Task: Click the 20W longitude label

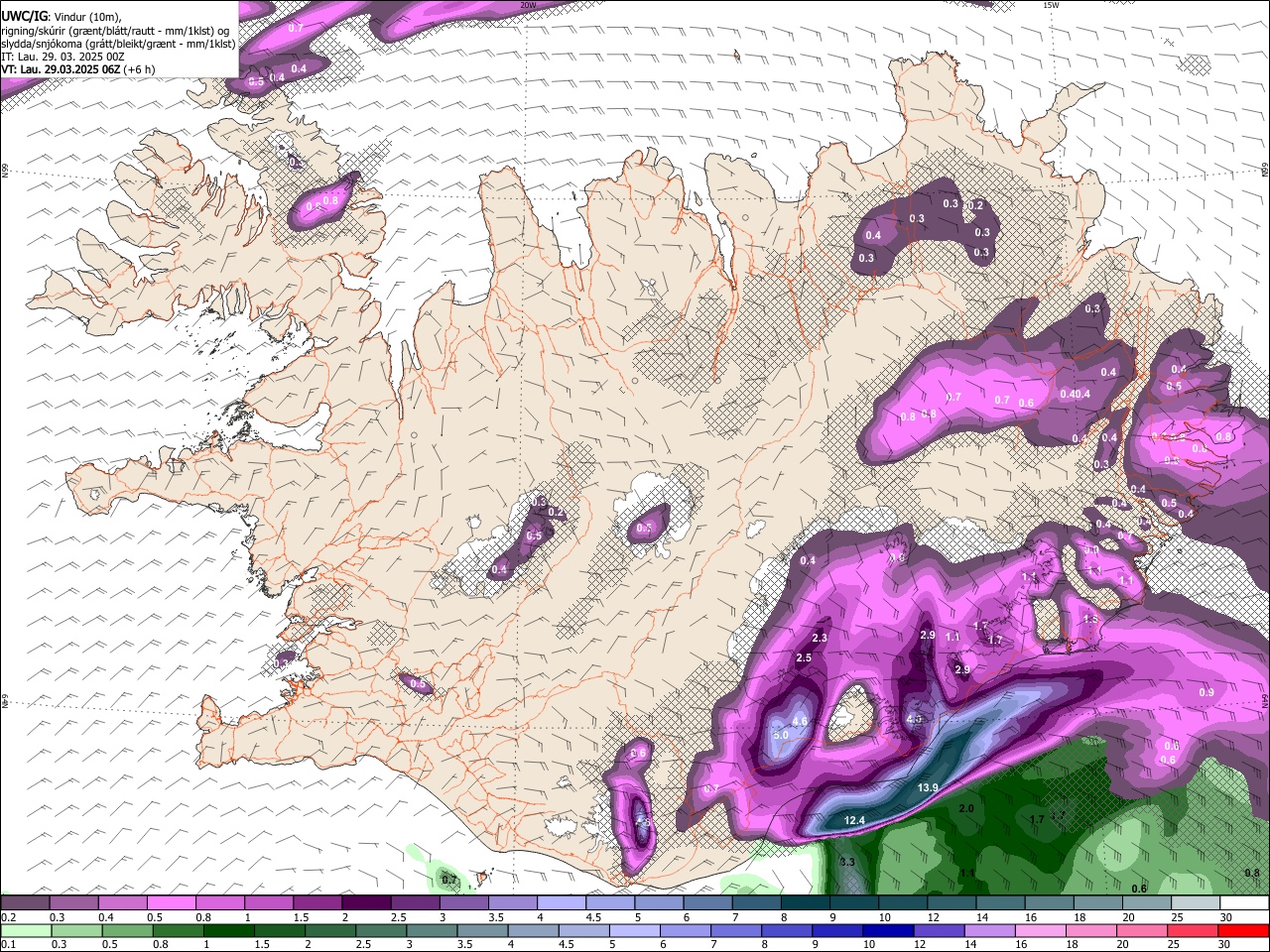Action: click(x=528, y=5)
